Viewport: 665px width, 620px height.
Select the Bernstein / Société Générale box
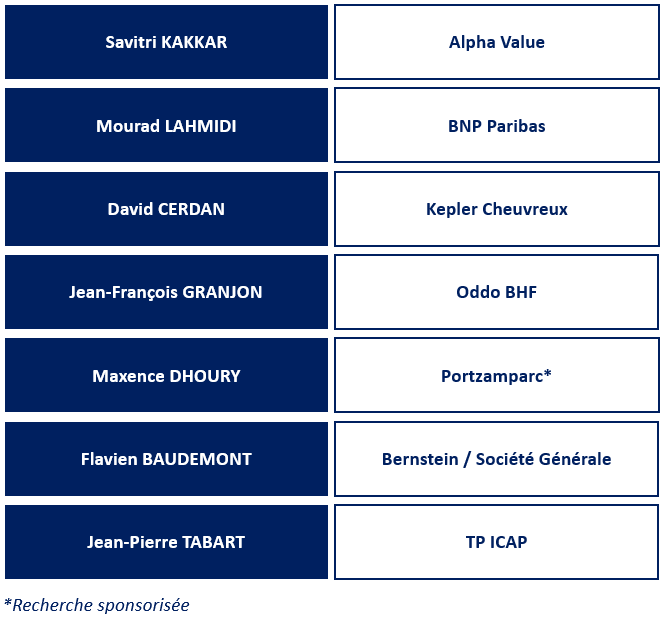(x=497, y=458)
